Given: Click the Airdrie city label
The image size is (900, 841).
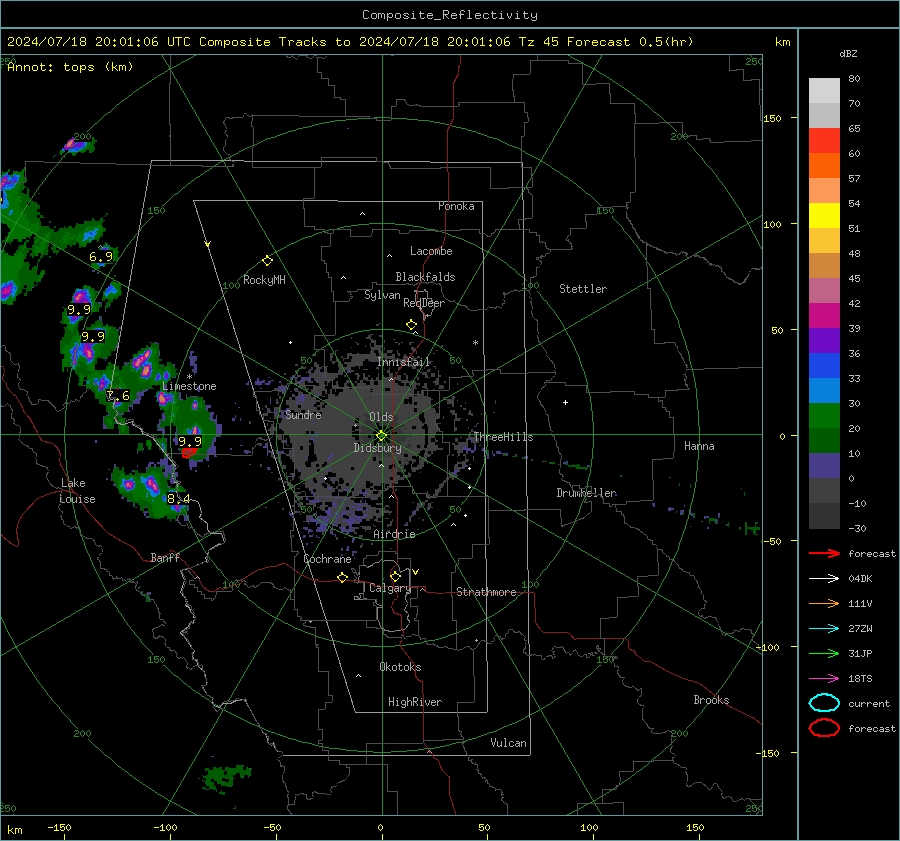Looking at the screenshot, I should point(394,534).
